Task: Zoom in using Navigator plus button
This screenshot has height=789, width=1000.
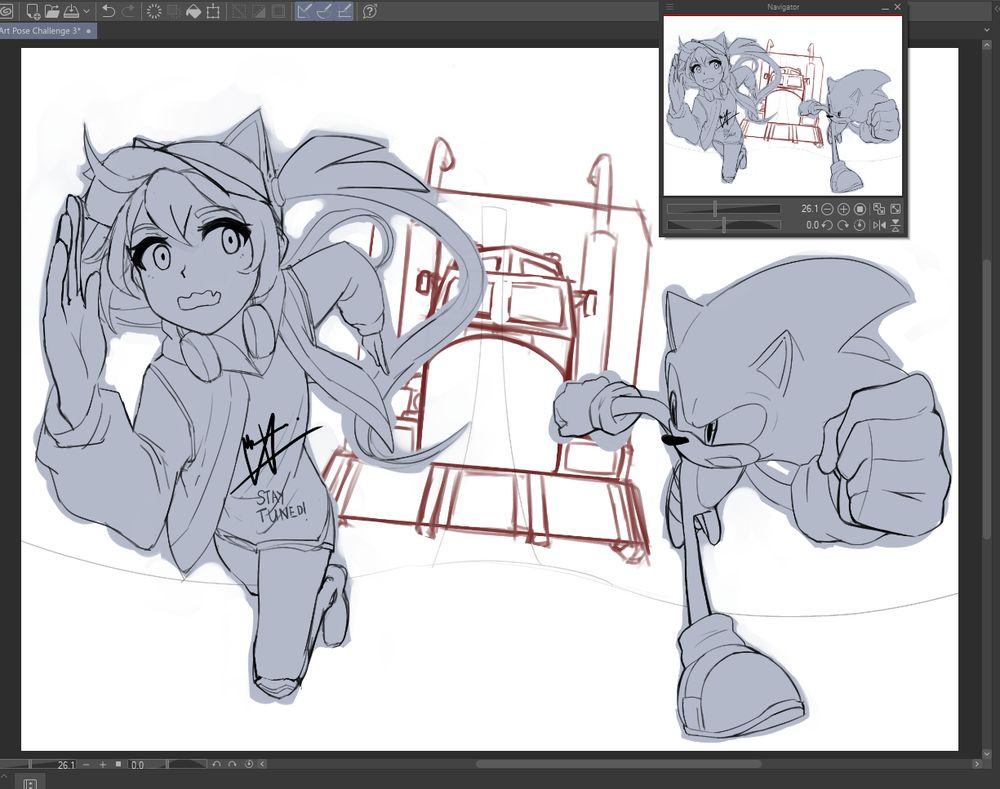Action: click(x=843, y=209)
